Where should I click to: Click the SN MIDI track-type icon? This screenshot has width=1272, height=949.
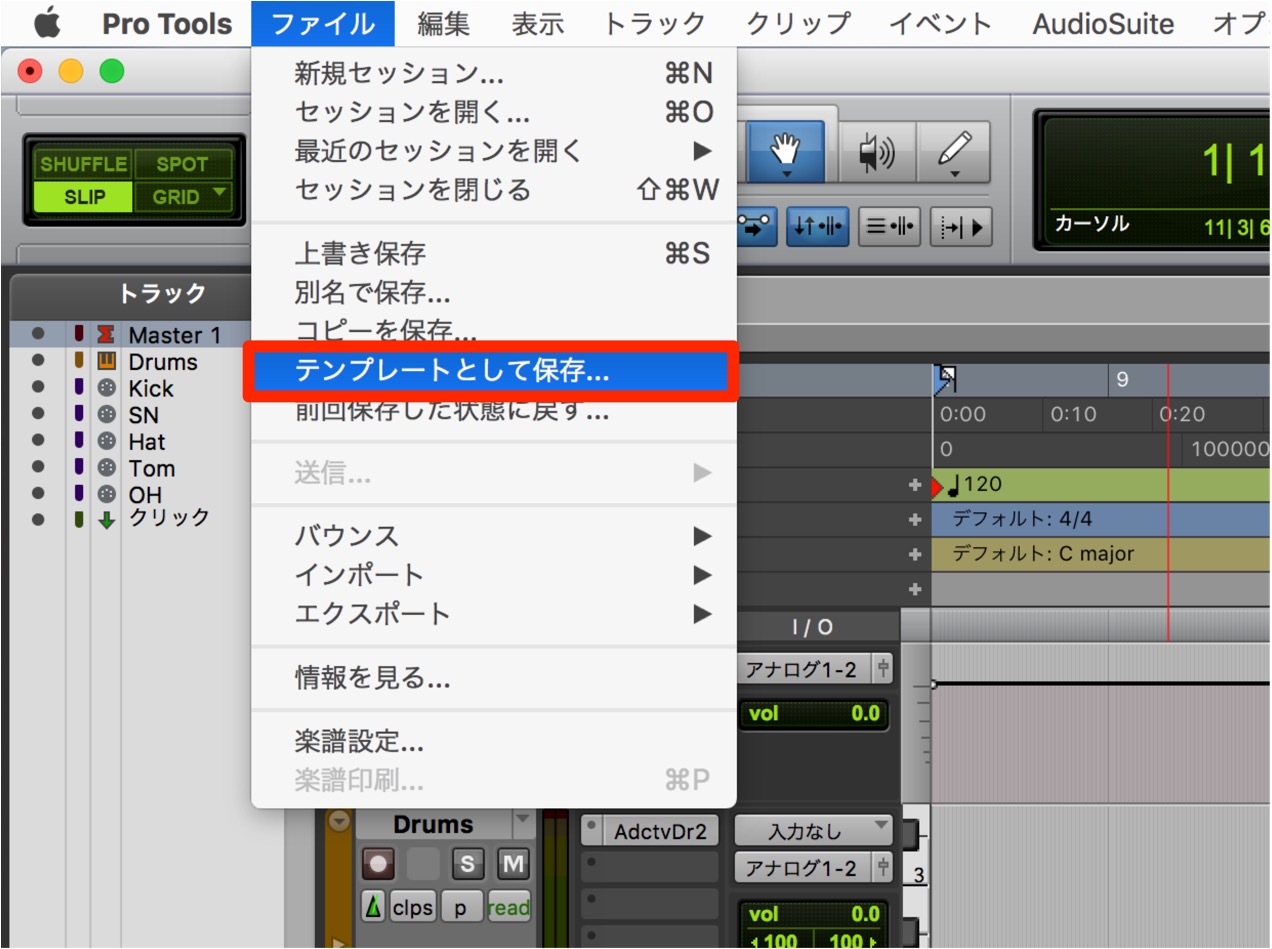coord(106,415)
